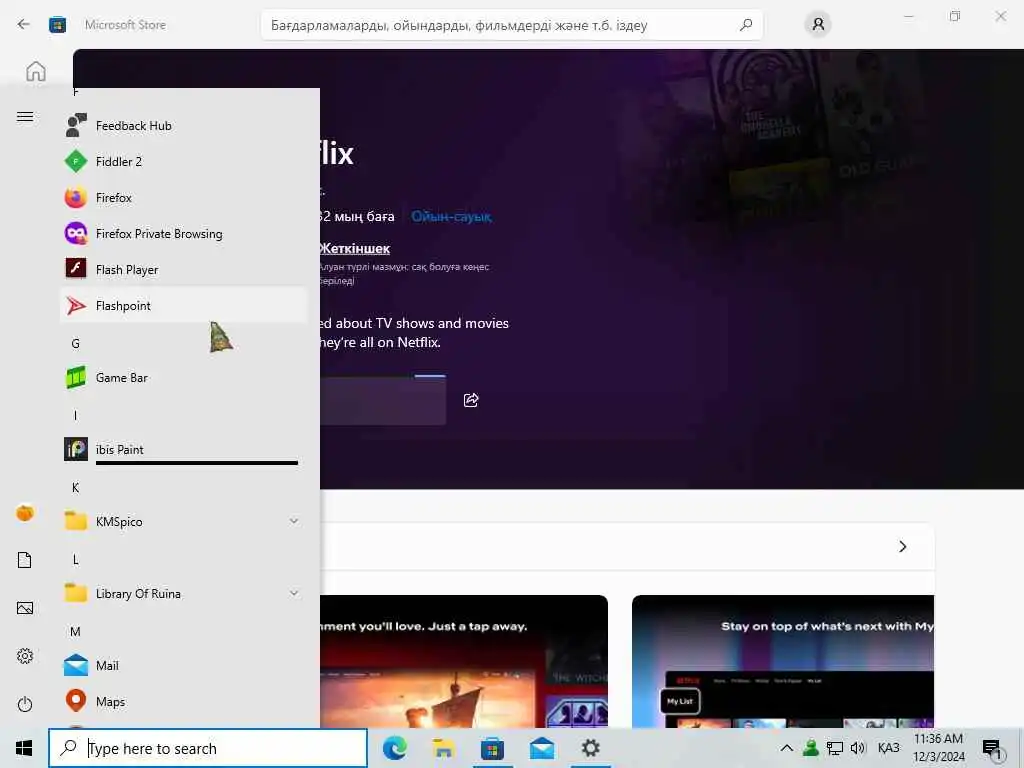1024x768 pixels.
Task: Launch Fiddler 2 from the app list
Action: pyautogui.click(x=183, y=161)
